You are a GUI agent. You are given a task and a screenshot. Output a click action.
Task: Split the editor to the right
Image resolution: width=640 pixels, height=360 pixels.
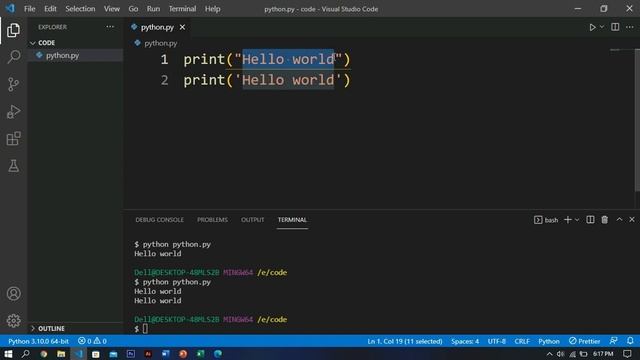click(x=615, y=27)
